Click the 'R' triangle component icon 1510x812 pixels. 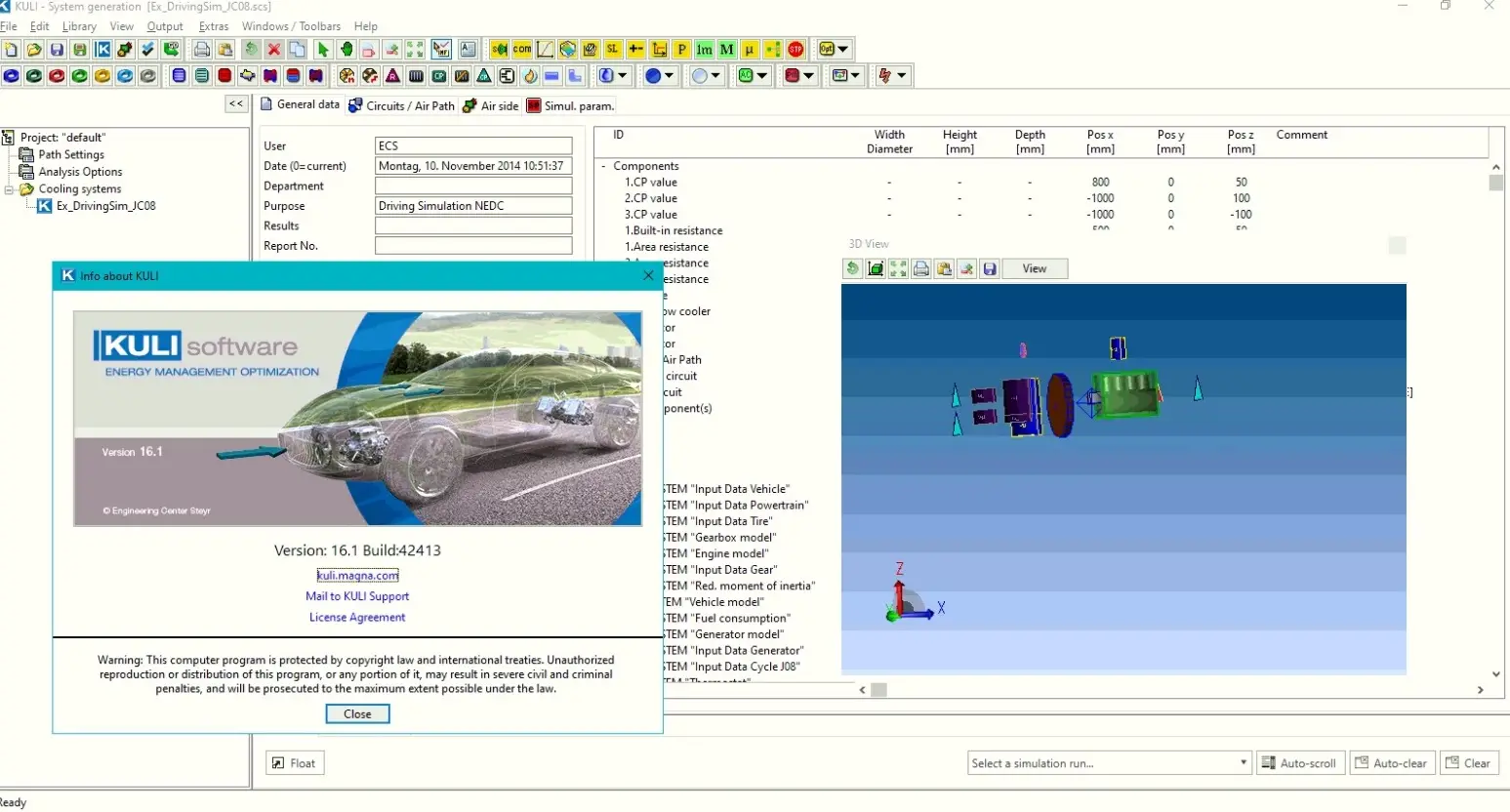point(392,75)
